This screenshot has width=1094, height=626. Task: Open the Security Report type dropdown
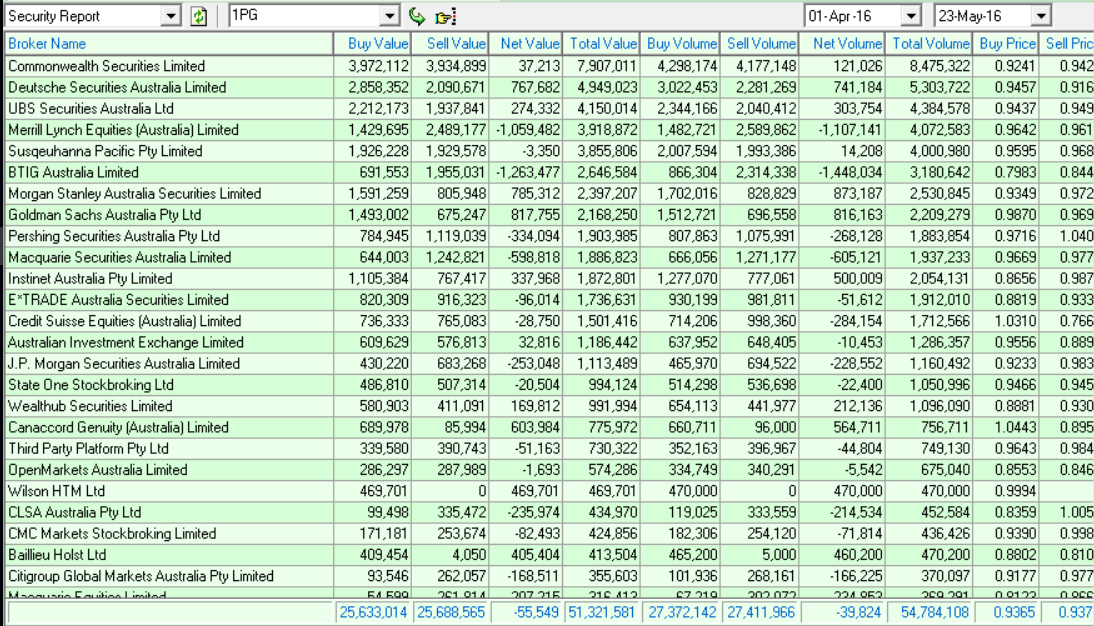coord(170,16)
